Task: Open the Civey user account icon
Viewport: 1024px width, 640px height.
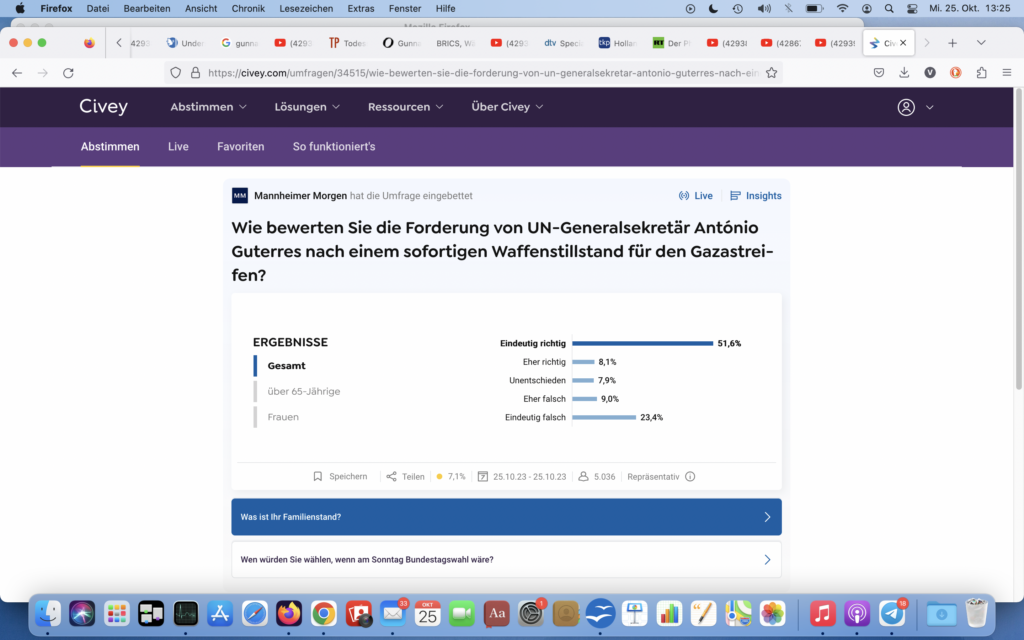Action: coord(906,107)
